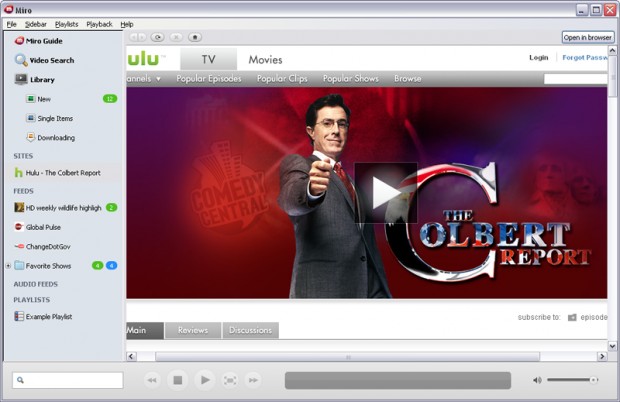Open the Global Pulse feed
This screenshot has height=402, width=620.
coord(38,227)
